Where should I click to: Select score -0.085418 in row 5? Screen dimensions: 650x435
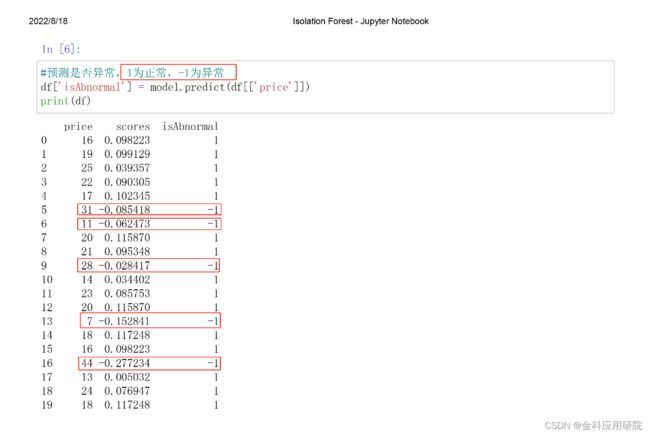point(124,210)
